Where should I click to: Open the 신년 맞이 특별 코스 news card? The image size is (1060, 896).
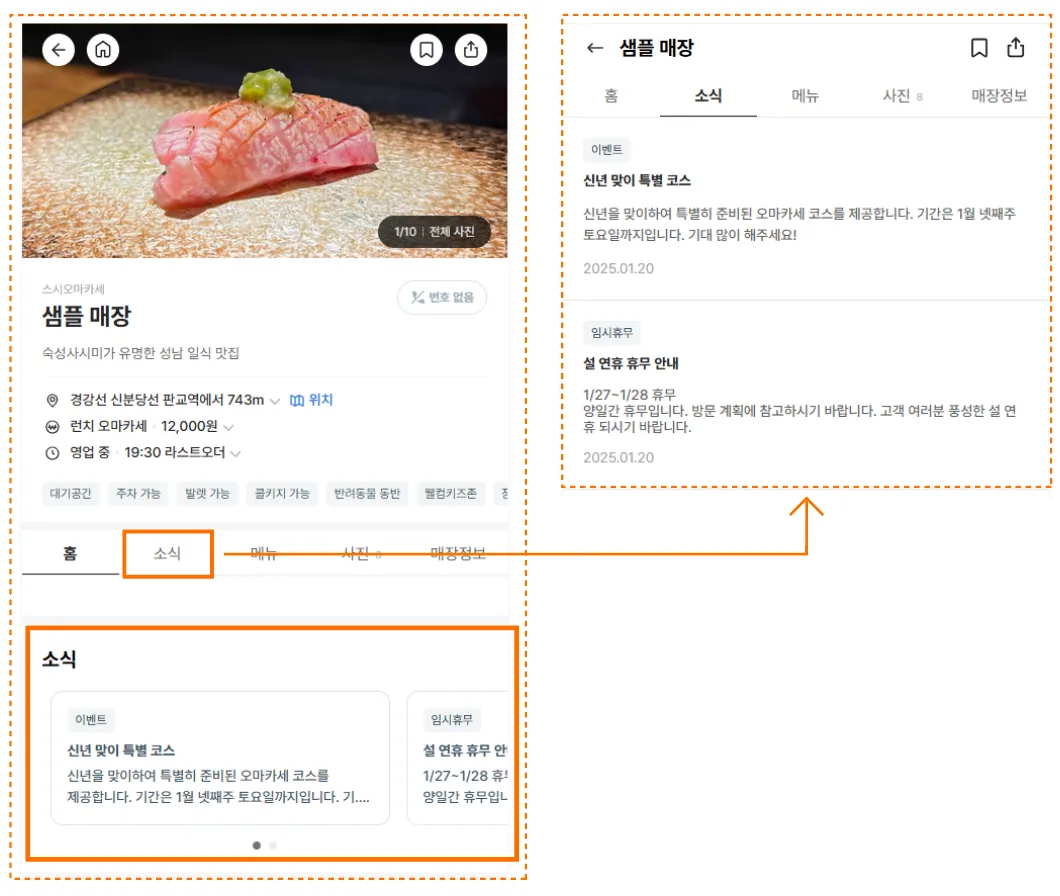tap(220, 758)
